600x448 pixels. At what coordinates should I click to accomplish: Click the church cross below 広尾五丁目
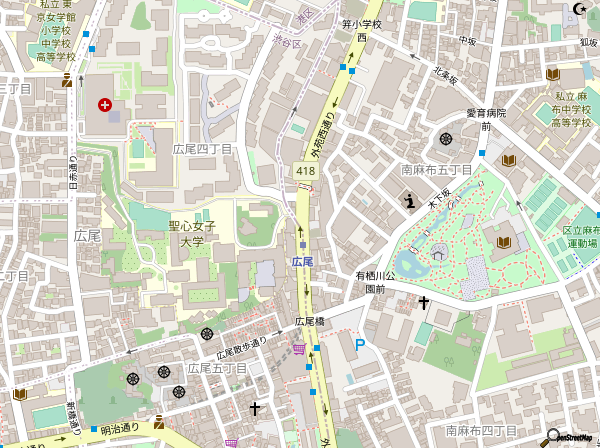(255, 408)
